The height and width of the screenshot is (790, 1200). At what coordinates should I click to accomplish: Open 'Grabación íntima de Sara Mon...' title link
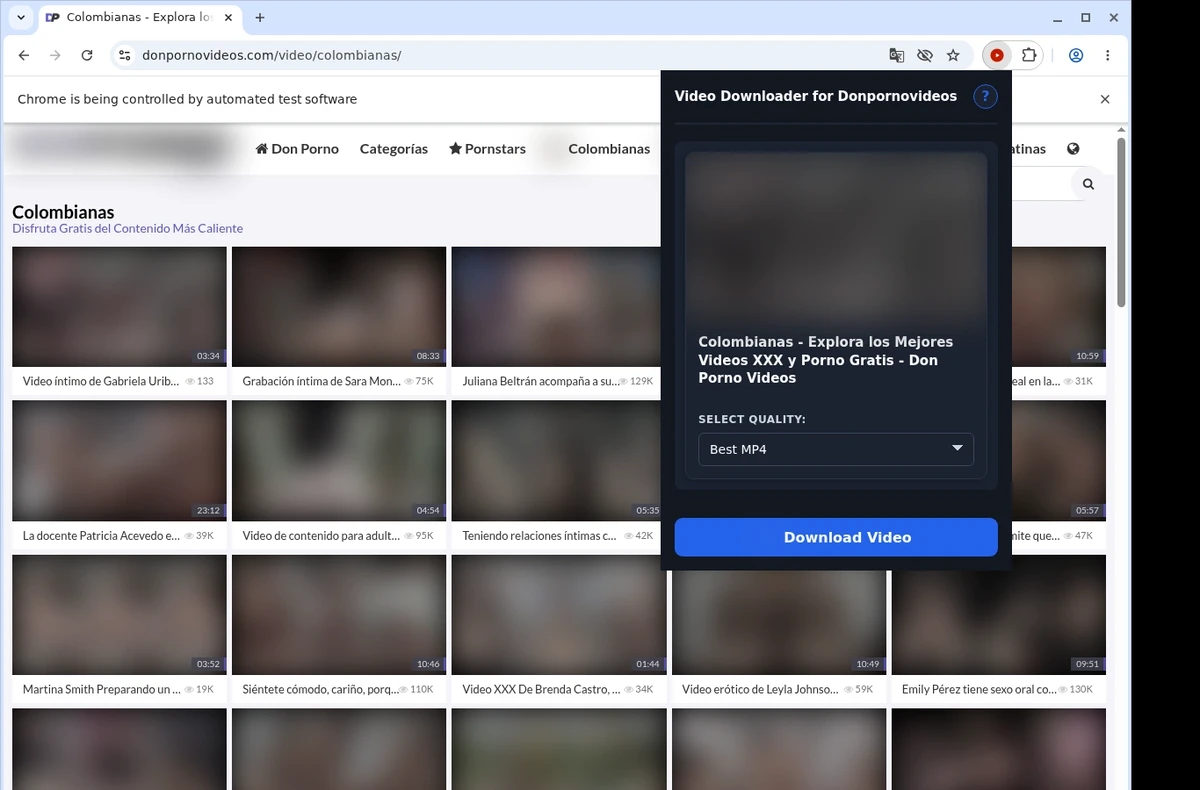click(321, 381)
